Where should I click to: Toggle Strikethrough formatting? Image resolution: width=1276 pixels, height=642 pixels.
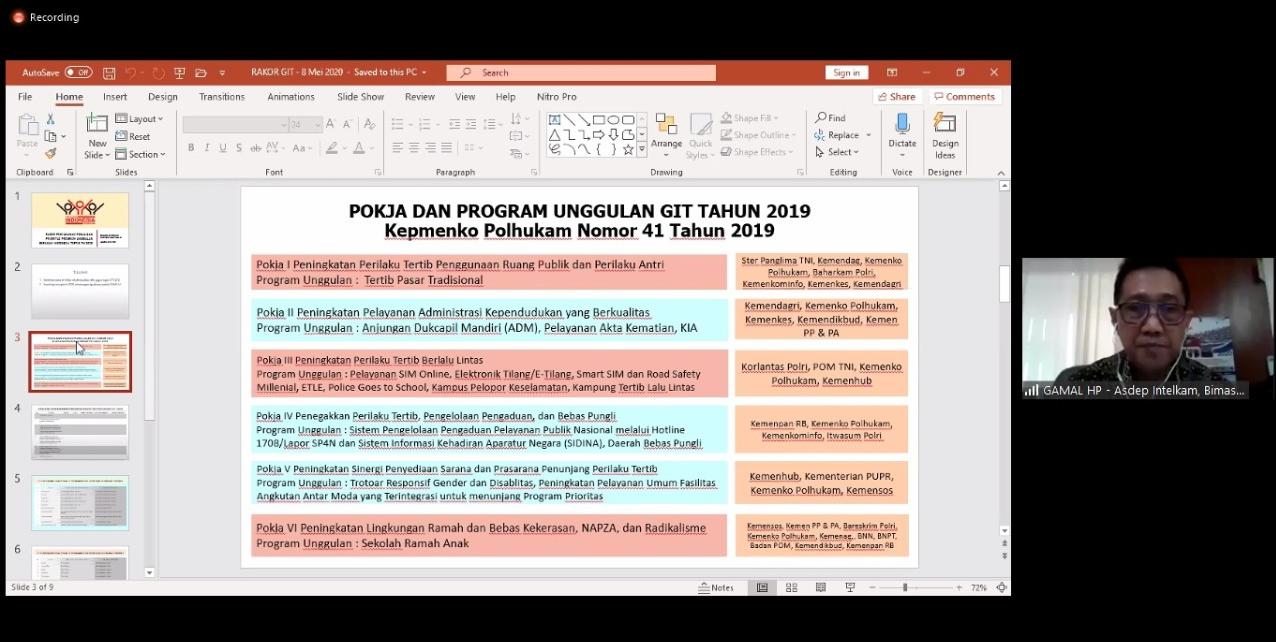click(257, 148)
